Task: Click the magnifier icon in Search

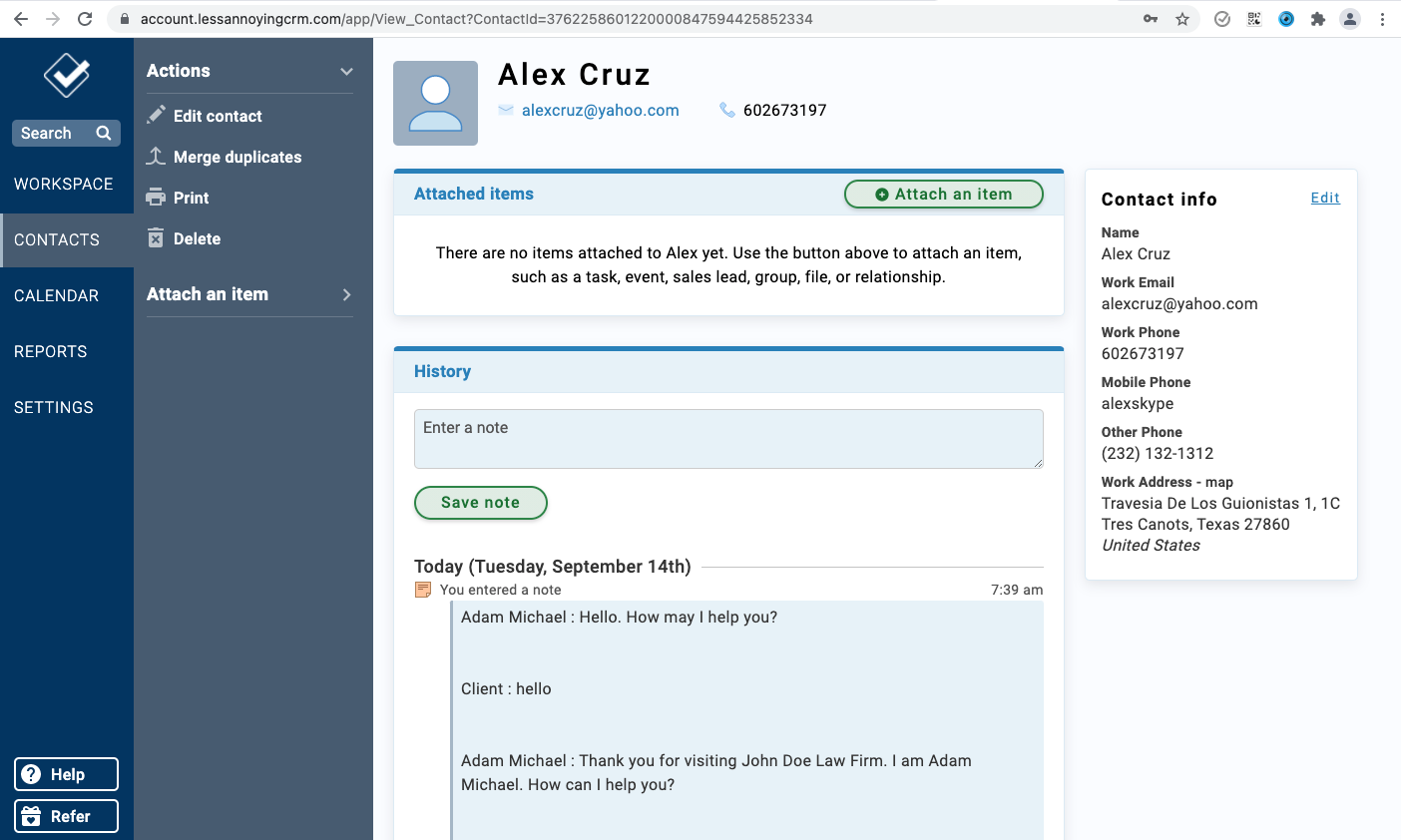Action: (x=104, y=133)
